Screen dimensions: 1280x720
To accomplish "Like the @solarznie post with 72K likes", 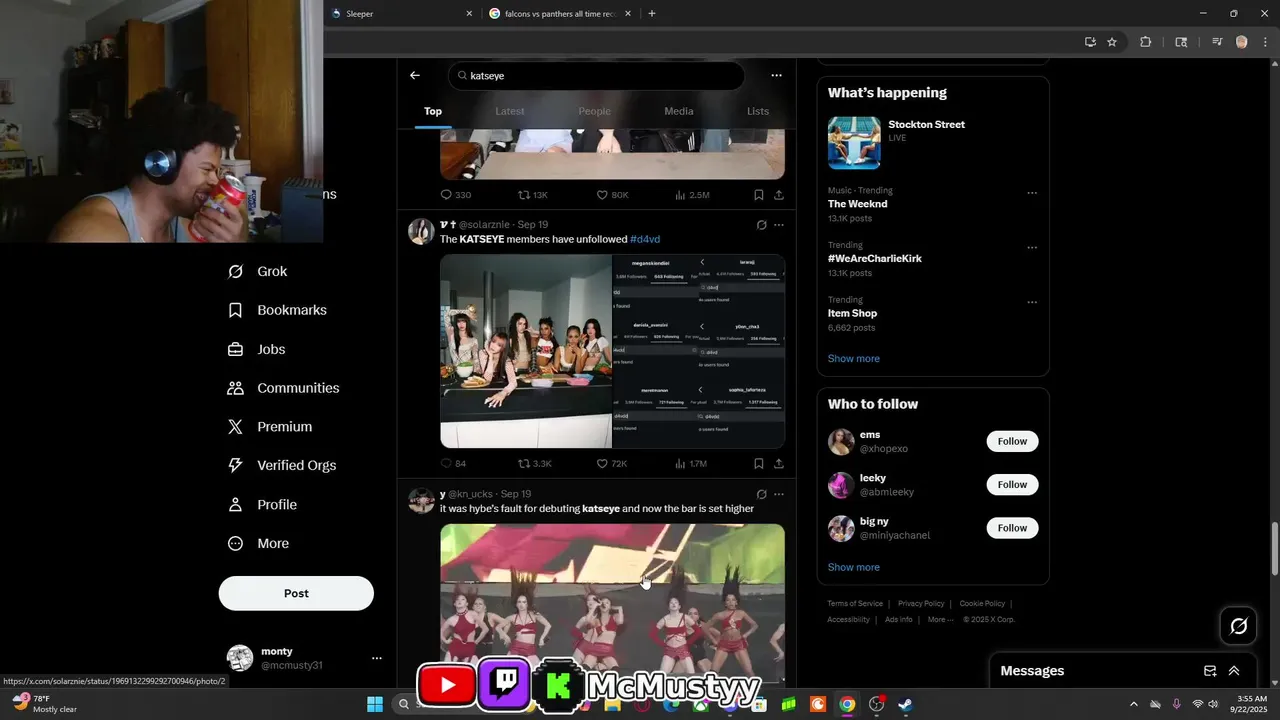I will (611, 463).
